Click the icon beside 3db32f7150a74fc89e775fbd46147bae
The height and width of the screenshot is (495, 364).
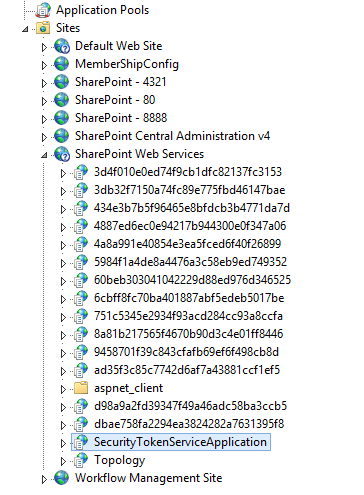click(x=81, y=190)
